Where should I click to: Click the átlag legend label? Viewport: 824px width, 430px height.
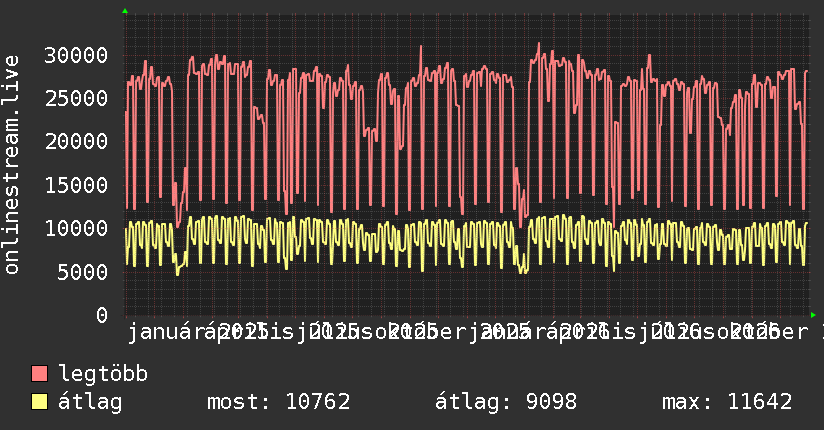click(x=90, y=402)
